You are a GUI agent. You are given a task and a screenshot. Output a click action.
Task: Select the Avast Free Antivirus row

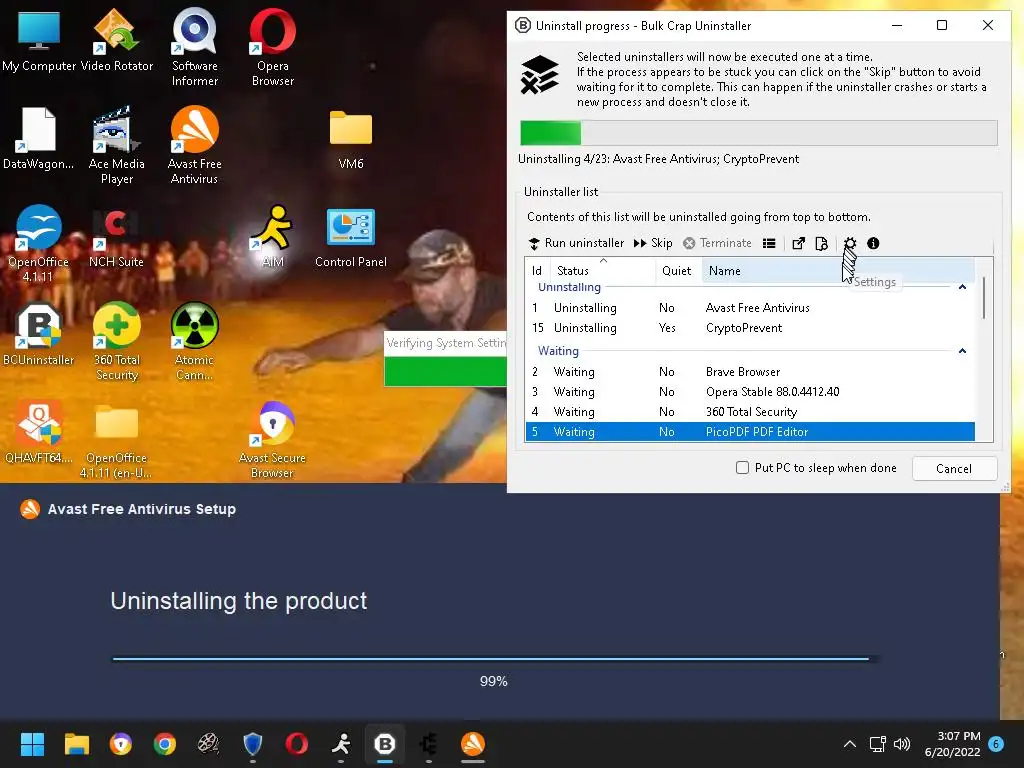tap(750, 308)
